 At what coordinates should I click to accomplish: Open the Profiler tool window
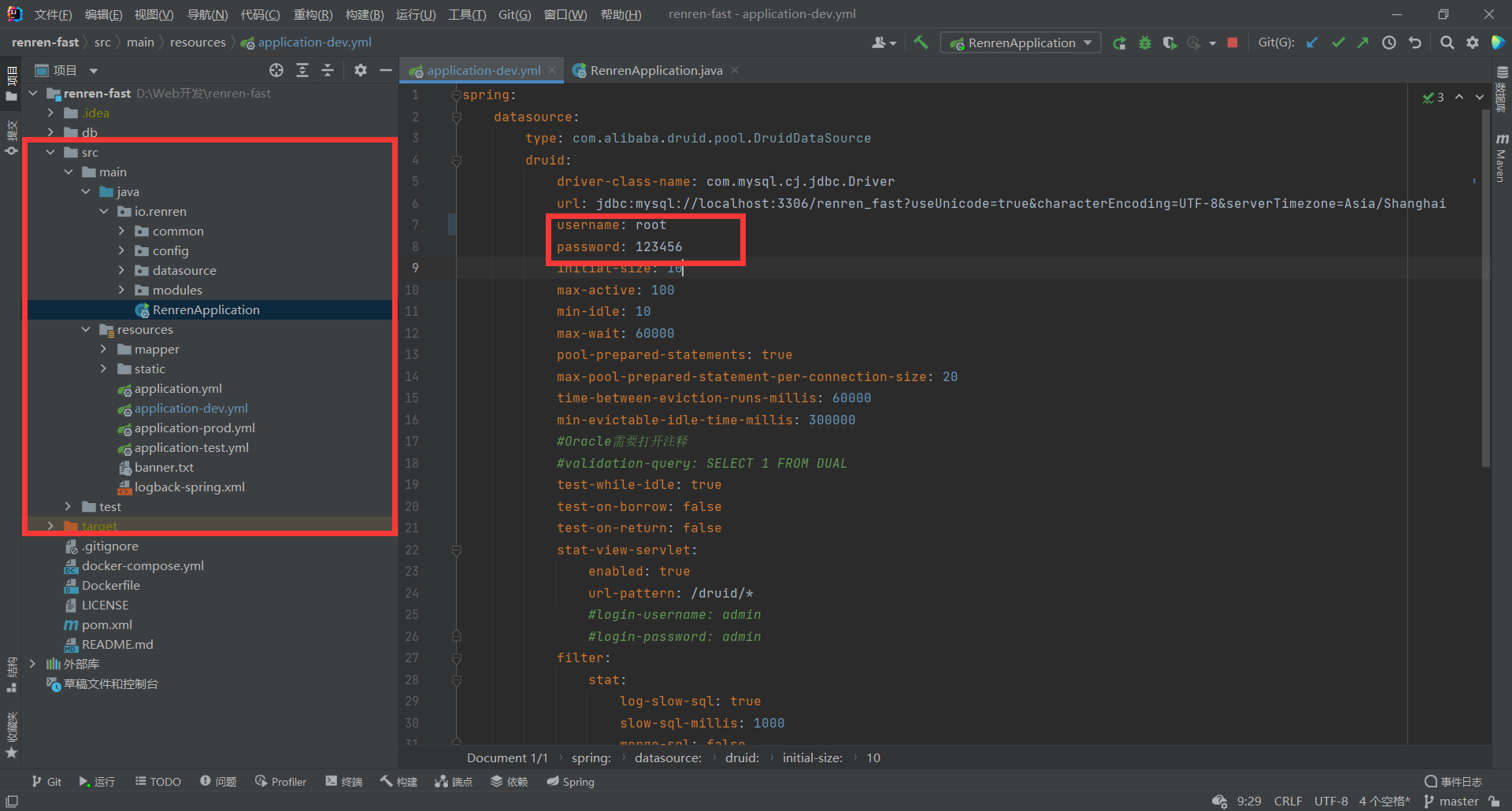pos(281,781)
